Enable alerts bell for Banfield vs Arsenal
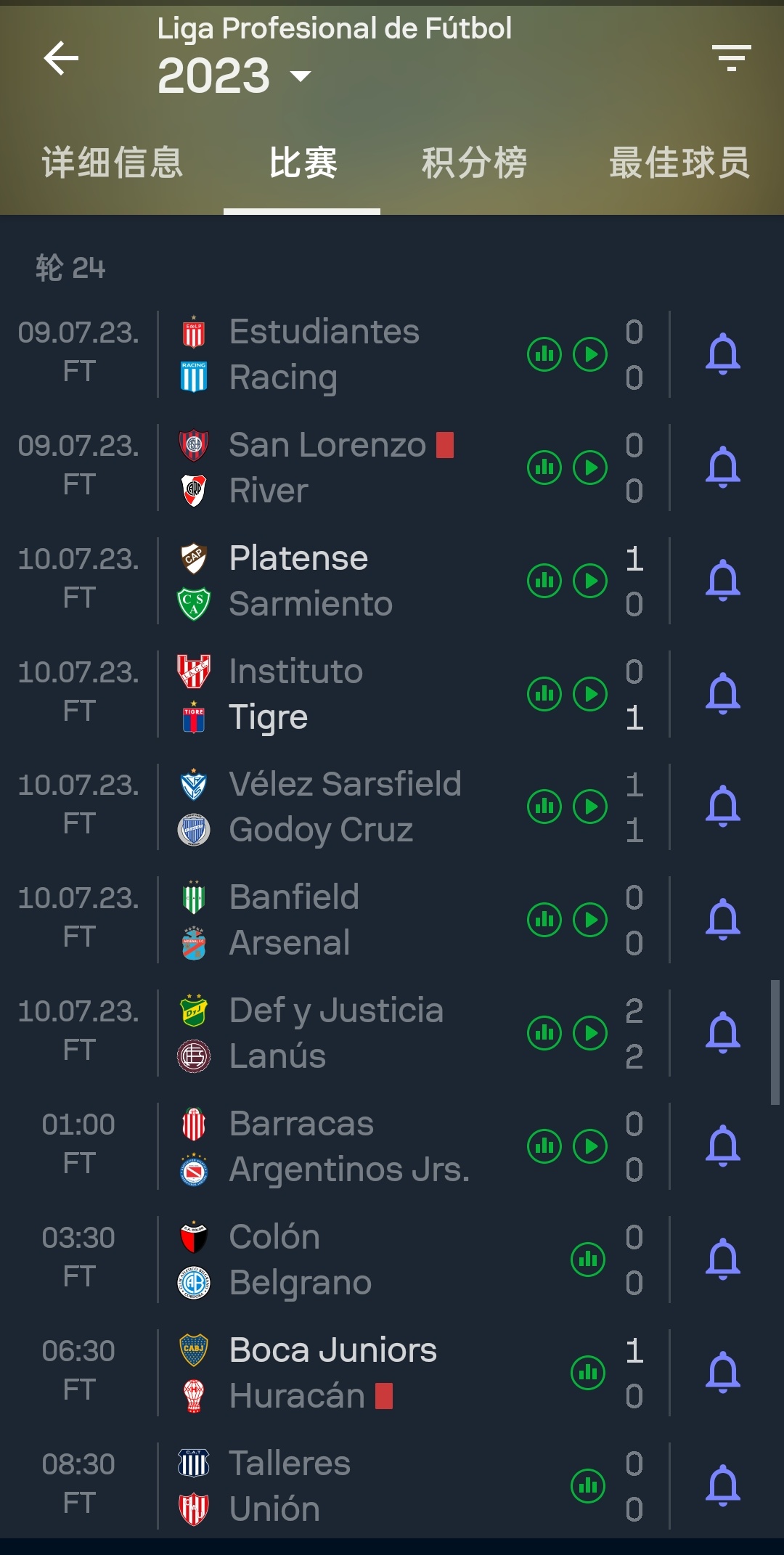Screen dimensions: 784x1555 click(x=723, y=920)
